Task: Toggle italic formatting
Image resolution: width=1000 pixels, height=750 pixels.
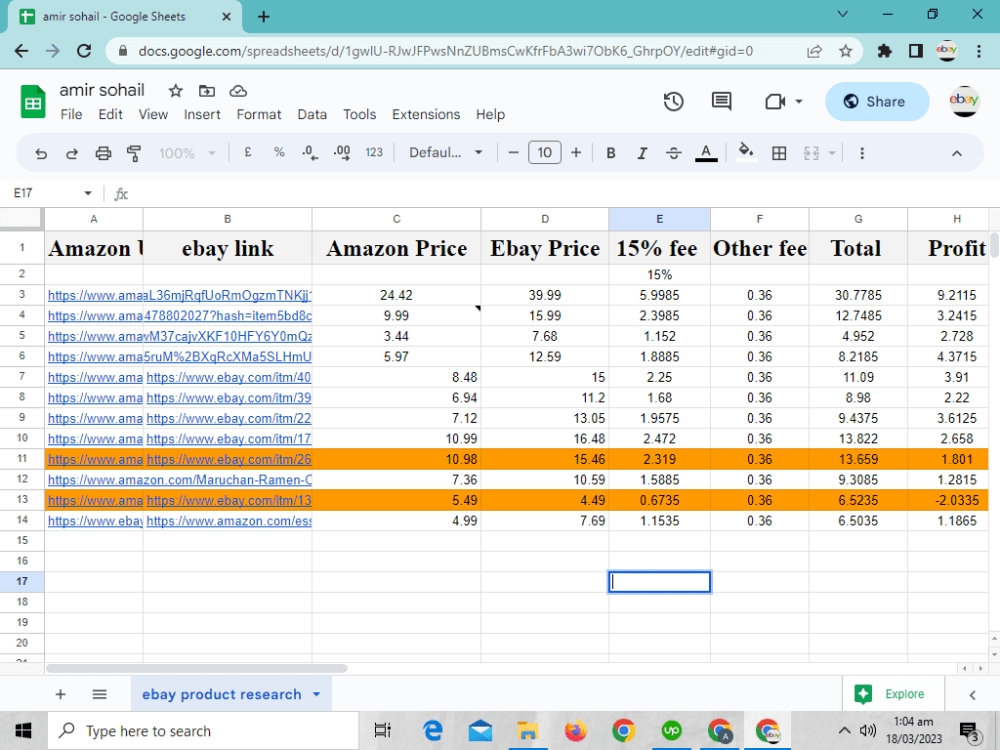Action: tap(642, 153)
